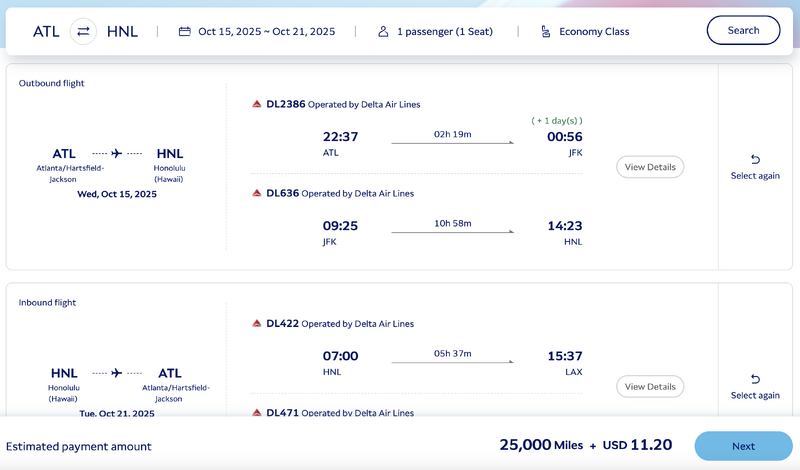Click the swap origin and destination icon
Screen dimensions: 800x470
pyautogui.click(x=83, y=31)
